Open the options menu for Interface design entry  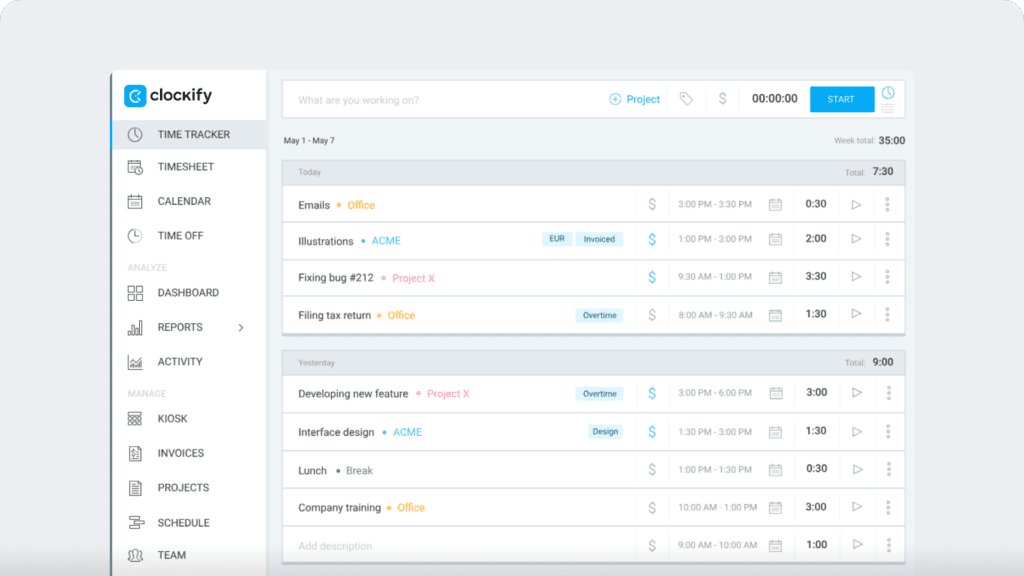pos(888,432)
